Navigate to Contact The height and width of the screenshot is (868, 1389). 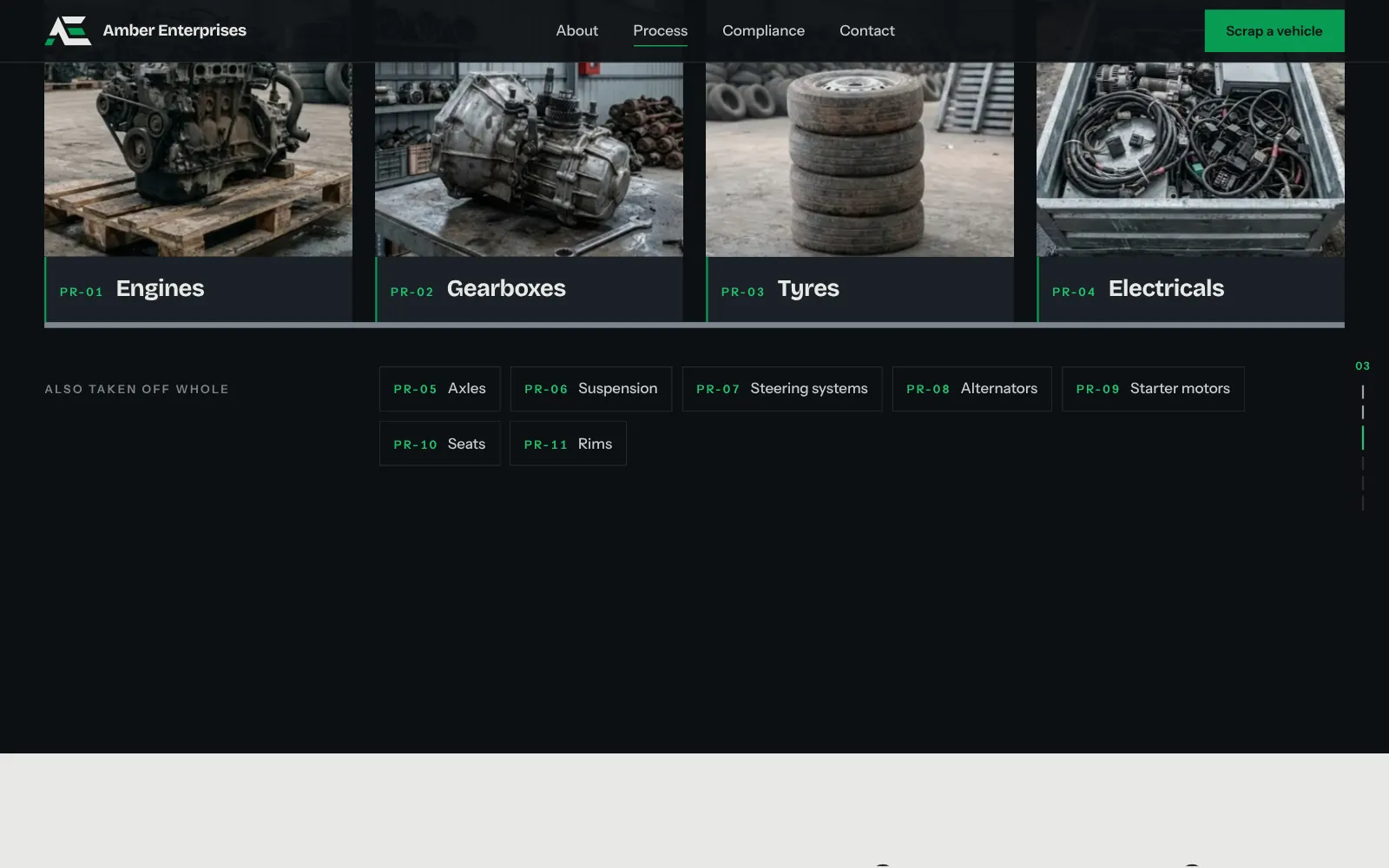pyautogui.click(x=866, y=30)
